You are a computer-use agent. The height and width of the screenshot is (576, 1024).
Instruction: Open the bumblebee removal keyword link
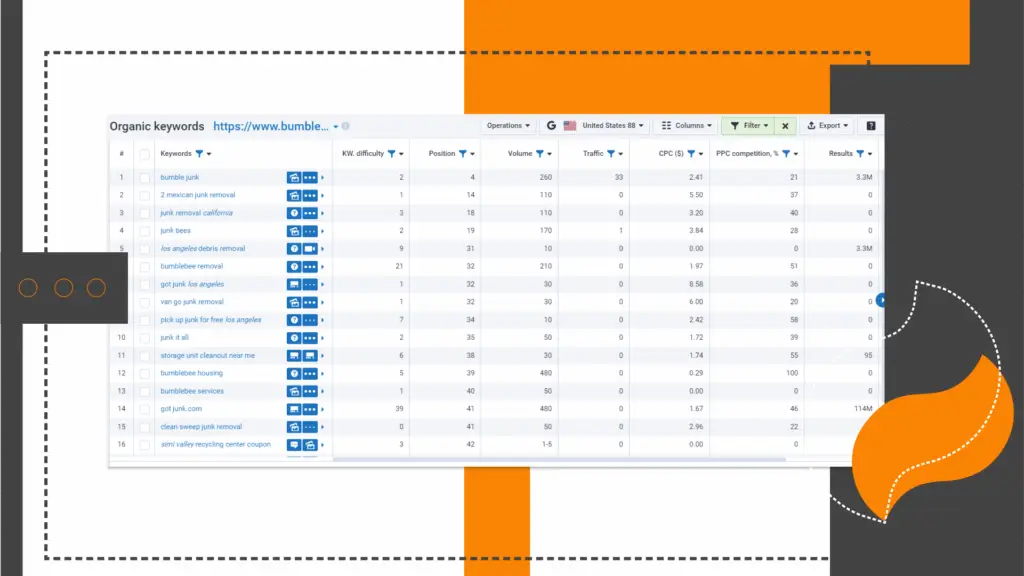pos(192,267)
